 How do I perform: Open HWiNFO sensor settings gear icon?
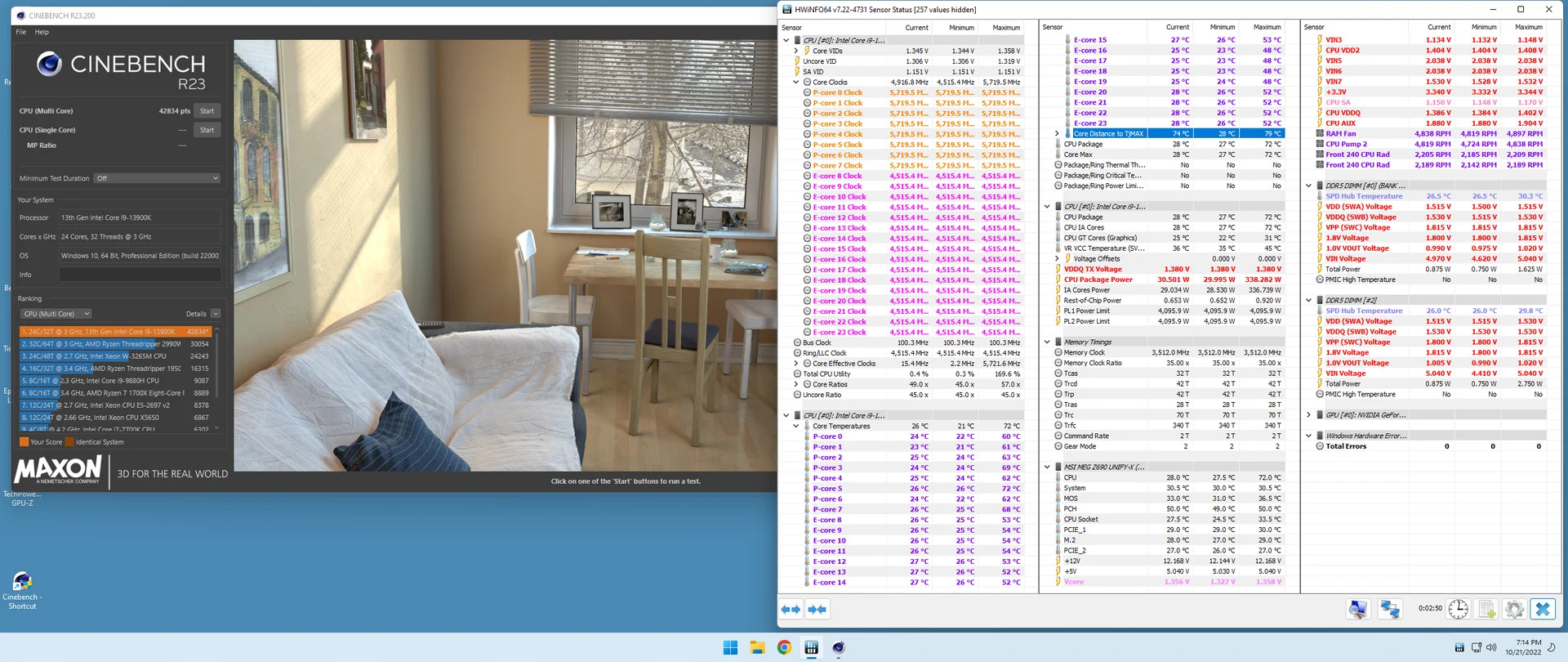(x=1514, y=610)
